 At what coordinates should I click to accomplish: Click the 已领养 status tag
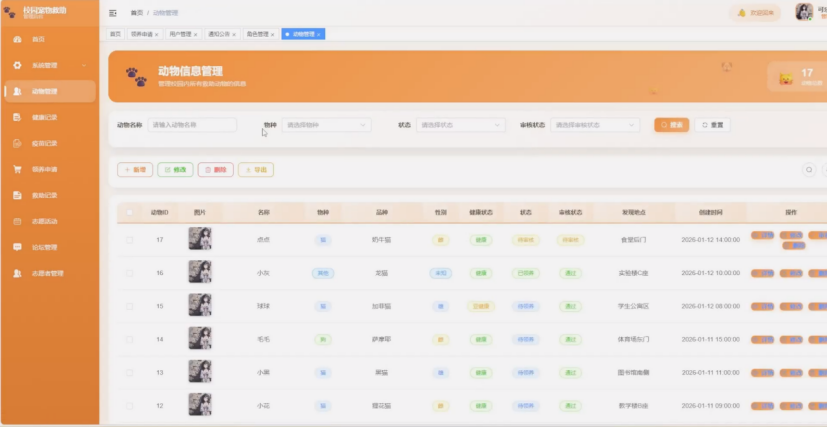pyautogui.click(x=525, y=273)
